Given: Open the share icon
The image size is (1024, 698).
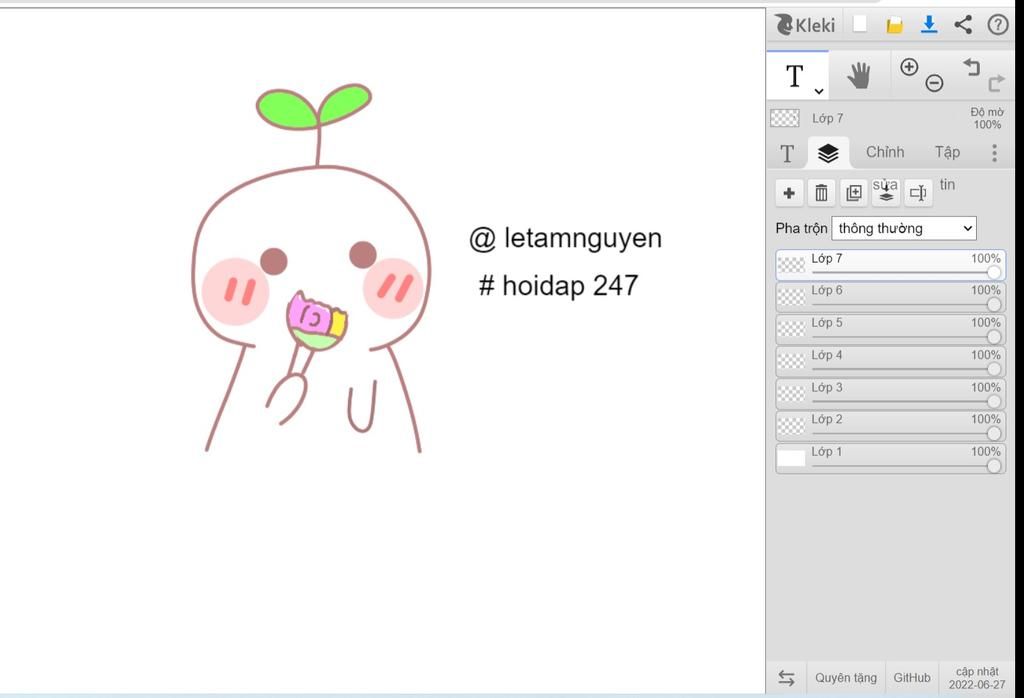Looking at the screenshot, I should [963, 25].
